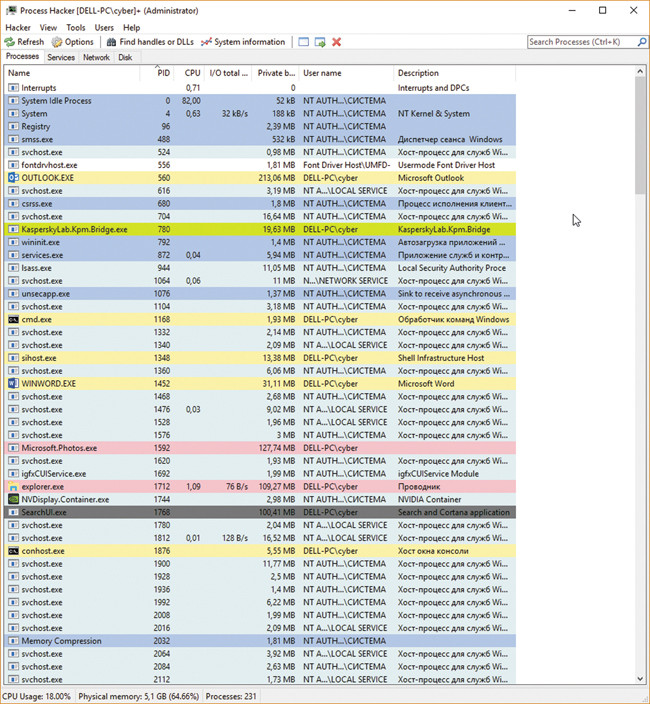The height and width of the screenshot is (704, 650).
Task: Click the cmd.exe console icon
Action: pyautogui.click(x=13, y=319)
